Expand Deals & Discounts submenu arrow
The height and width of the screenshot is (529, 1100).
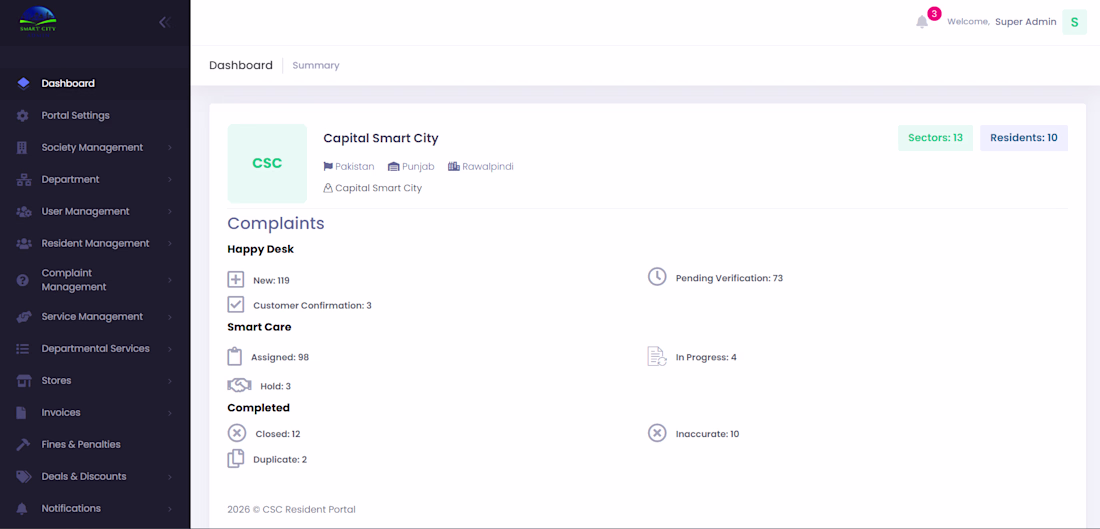pyautogui.click(x=170, y=477)
